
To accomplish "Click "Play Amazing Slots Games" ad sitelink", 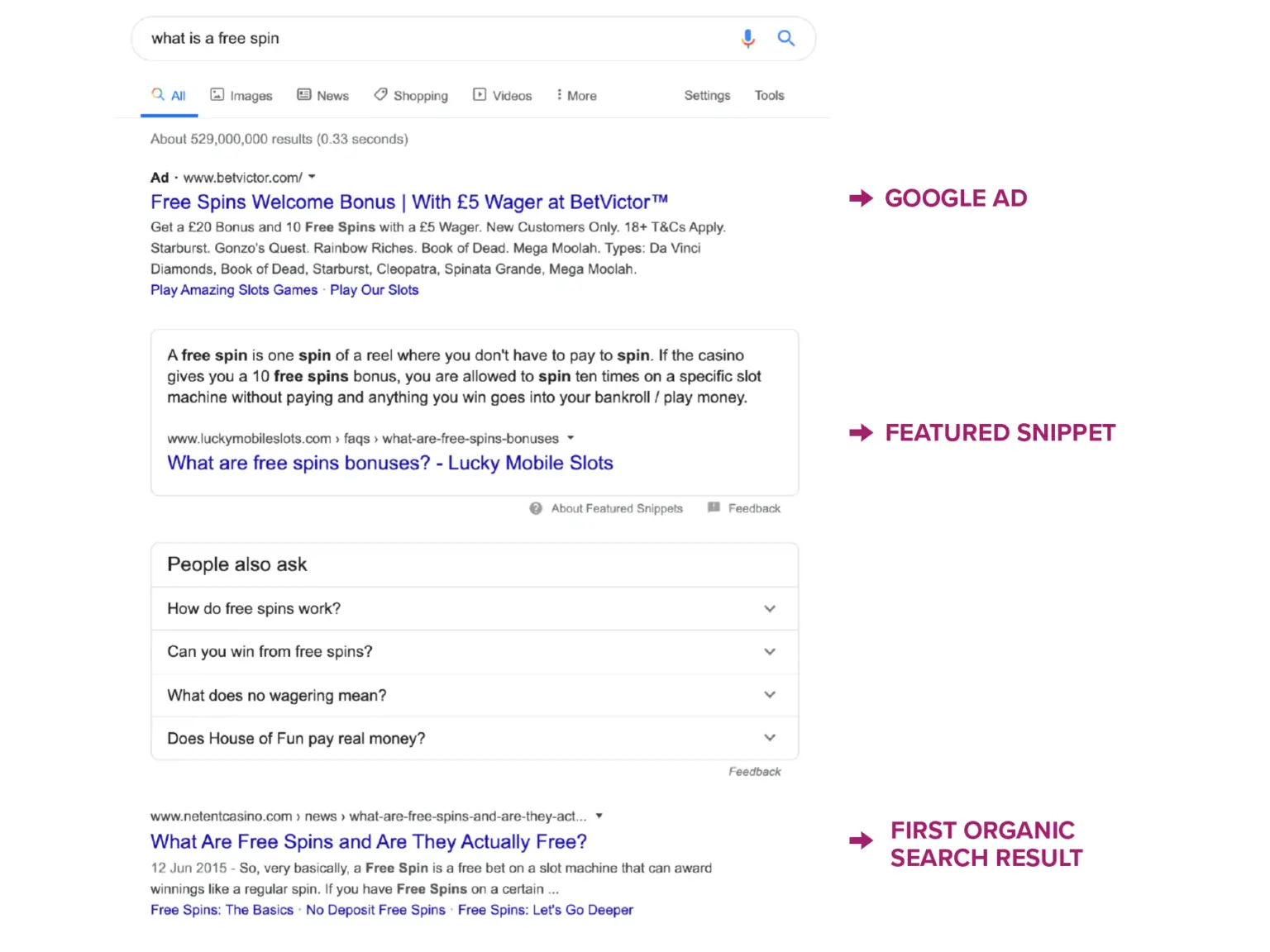I will click(234, 290).
